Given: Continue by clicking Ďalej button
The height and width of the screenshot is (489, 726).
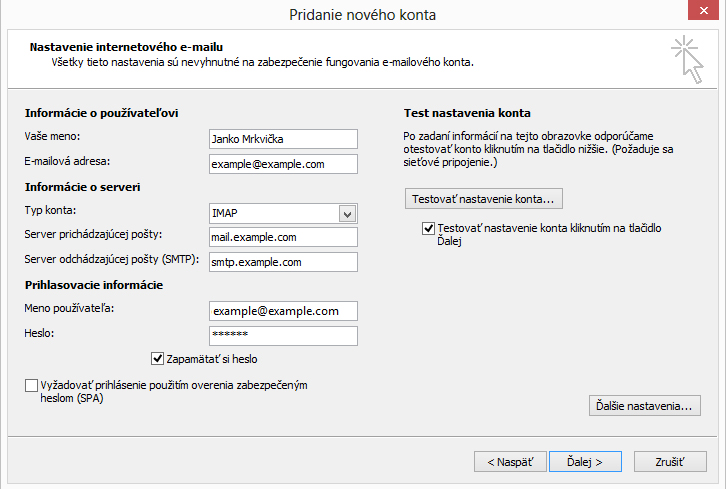Looking at the screenshot, I should point(584,462).
